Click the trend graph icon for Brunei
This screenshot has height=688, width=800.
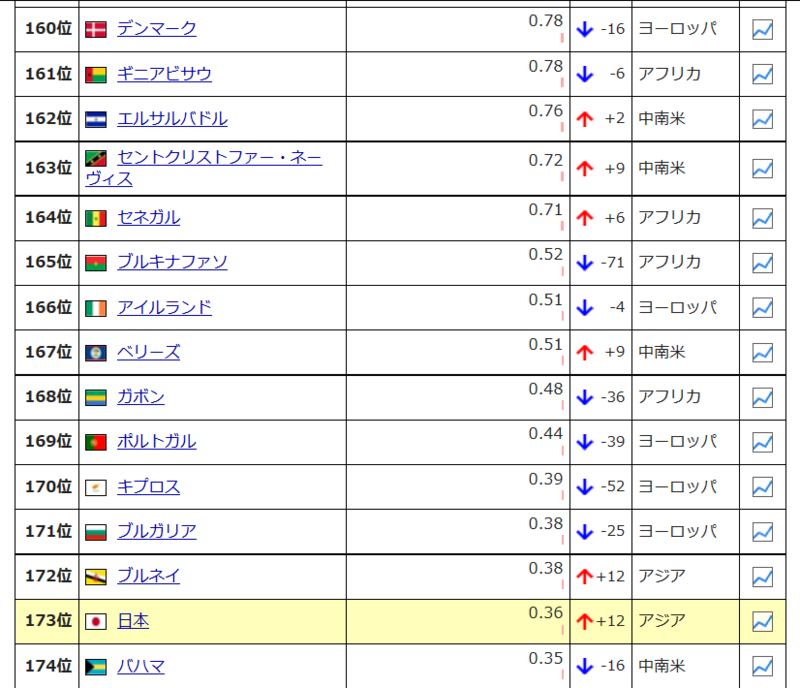coord(762,576)
